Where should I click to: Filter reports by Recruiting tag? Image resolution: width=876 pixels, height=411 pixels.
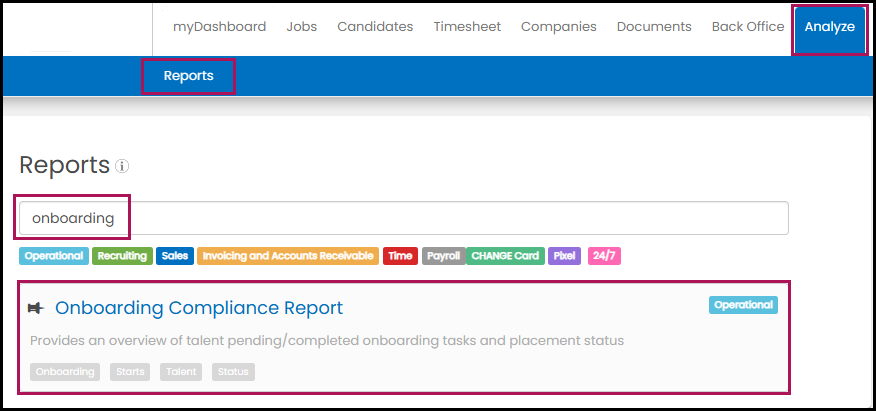122,256
